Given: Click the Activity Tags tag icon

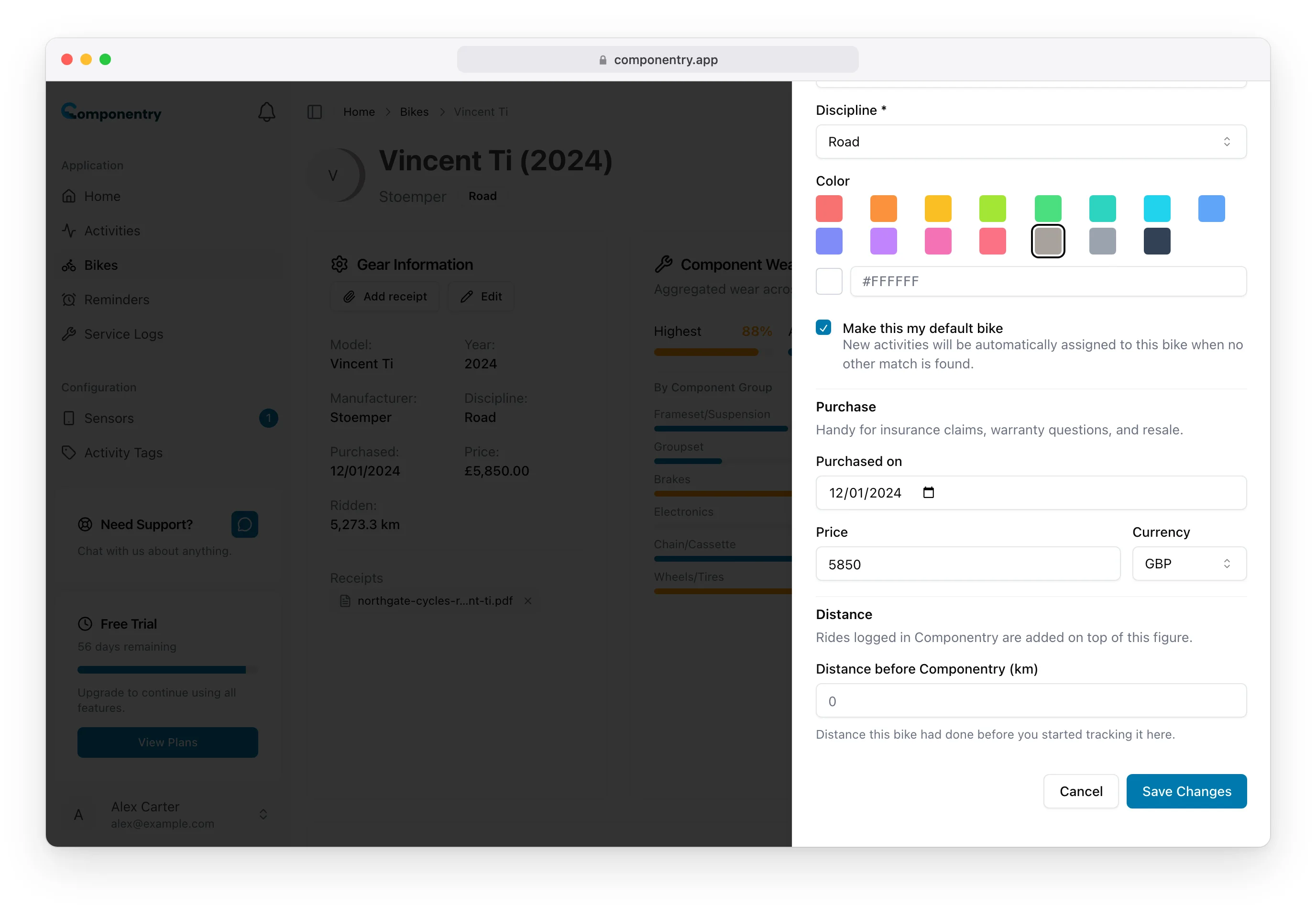Looking at the screenshot, I should click(69, 452).
